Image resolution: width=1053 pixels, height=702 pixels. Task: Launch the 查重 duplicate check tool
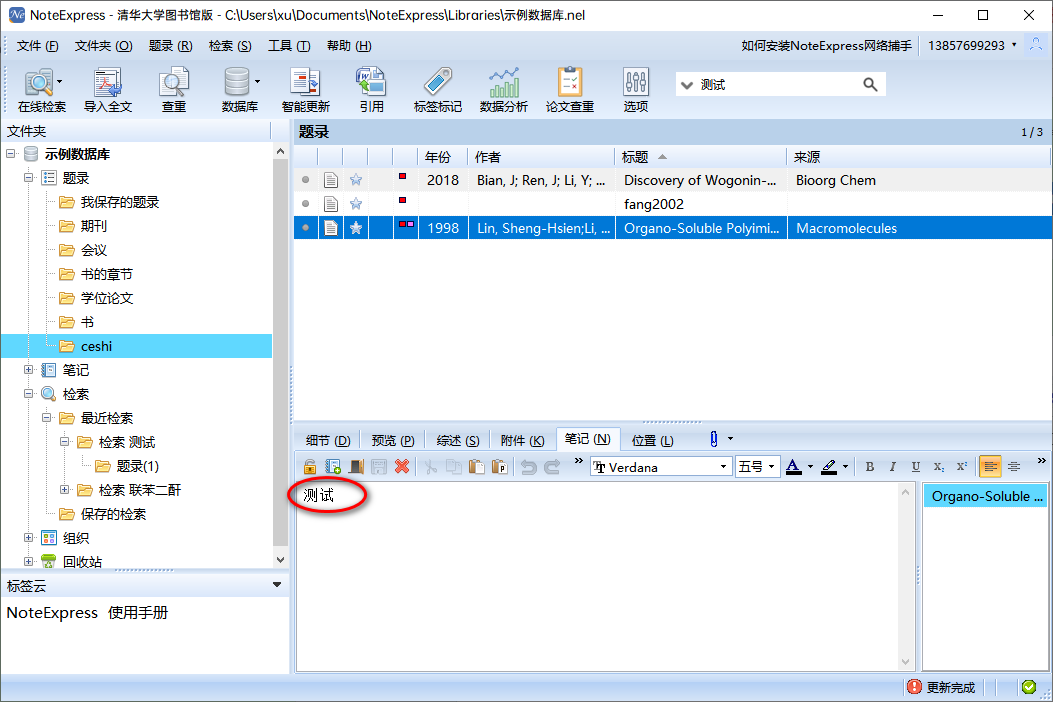pos(173,90)
